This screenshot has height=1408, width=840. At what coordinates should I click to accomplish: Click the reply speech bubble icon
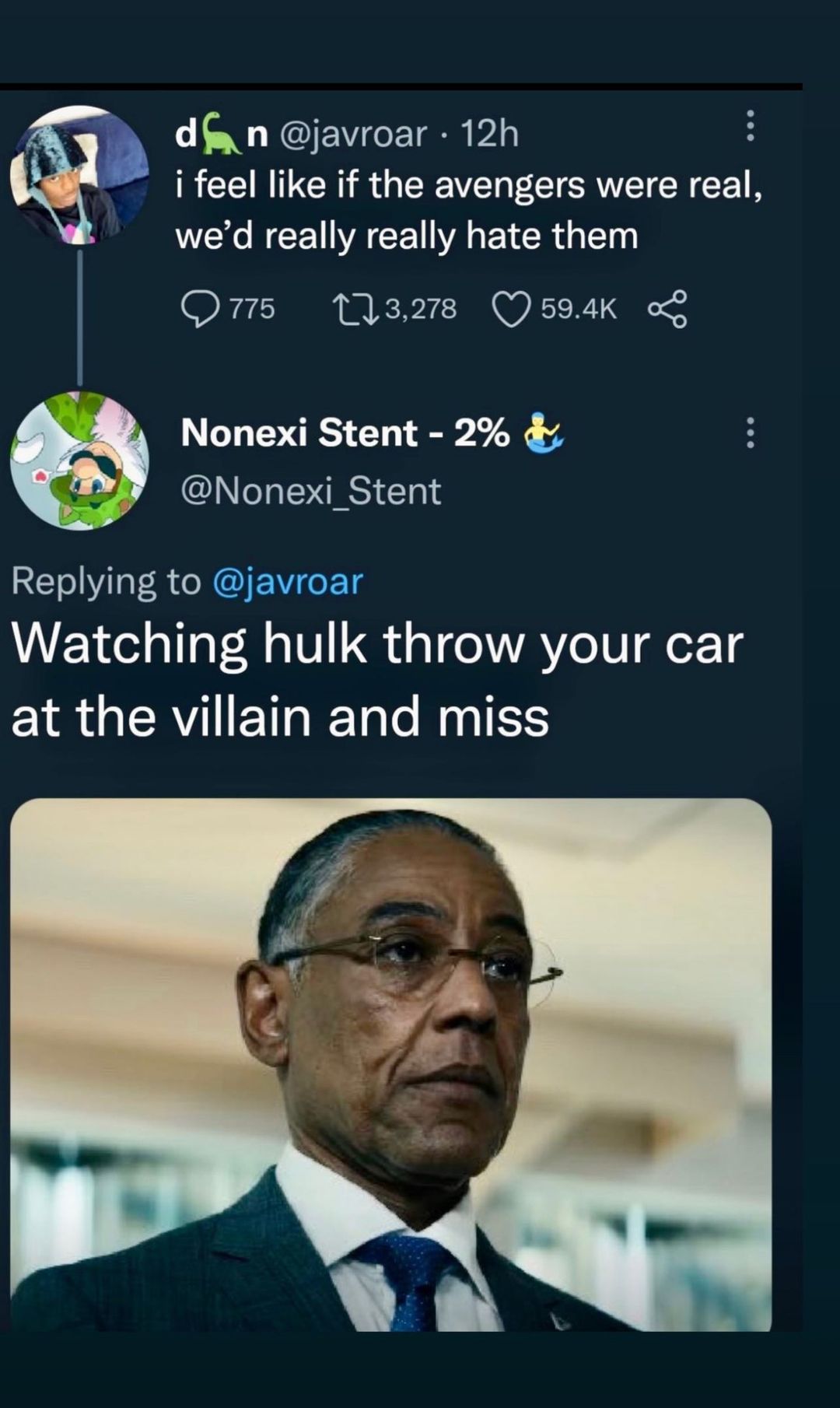click(200, 310)
